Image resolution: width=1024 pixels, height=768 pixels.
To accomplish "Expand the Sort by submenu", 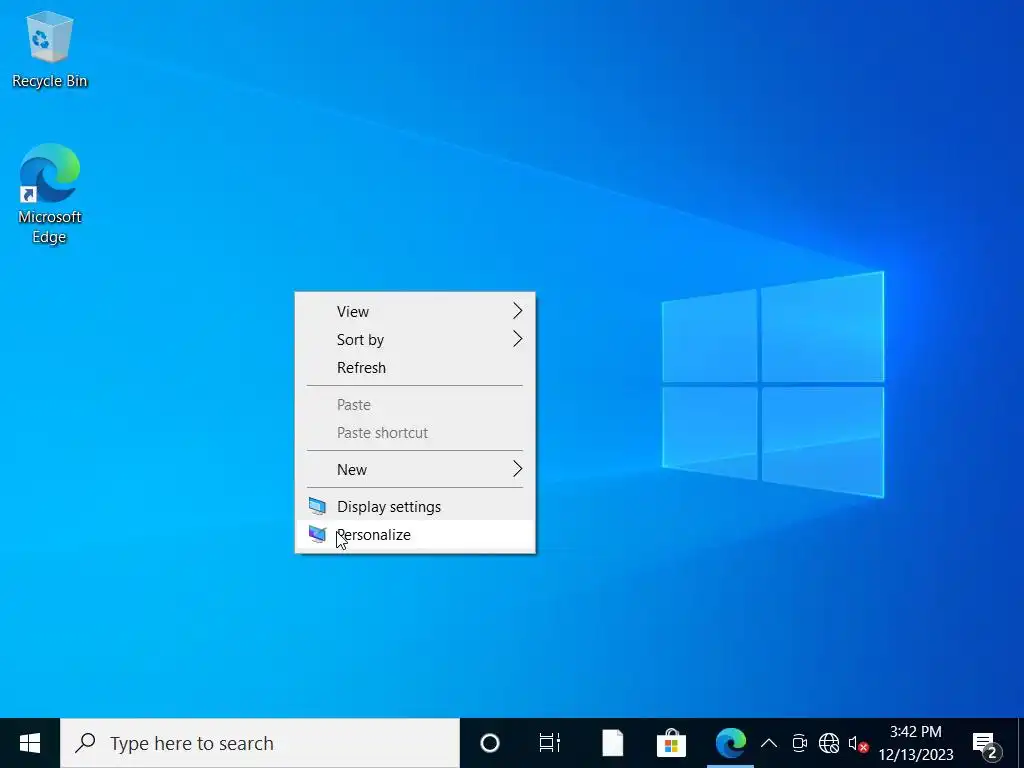I will [x=415, y=340].
